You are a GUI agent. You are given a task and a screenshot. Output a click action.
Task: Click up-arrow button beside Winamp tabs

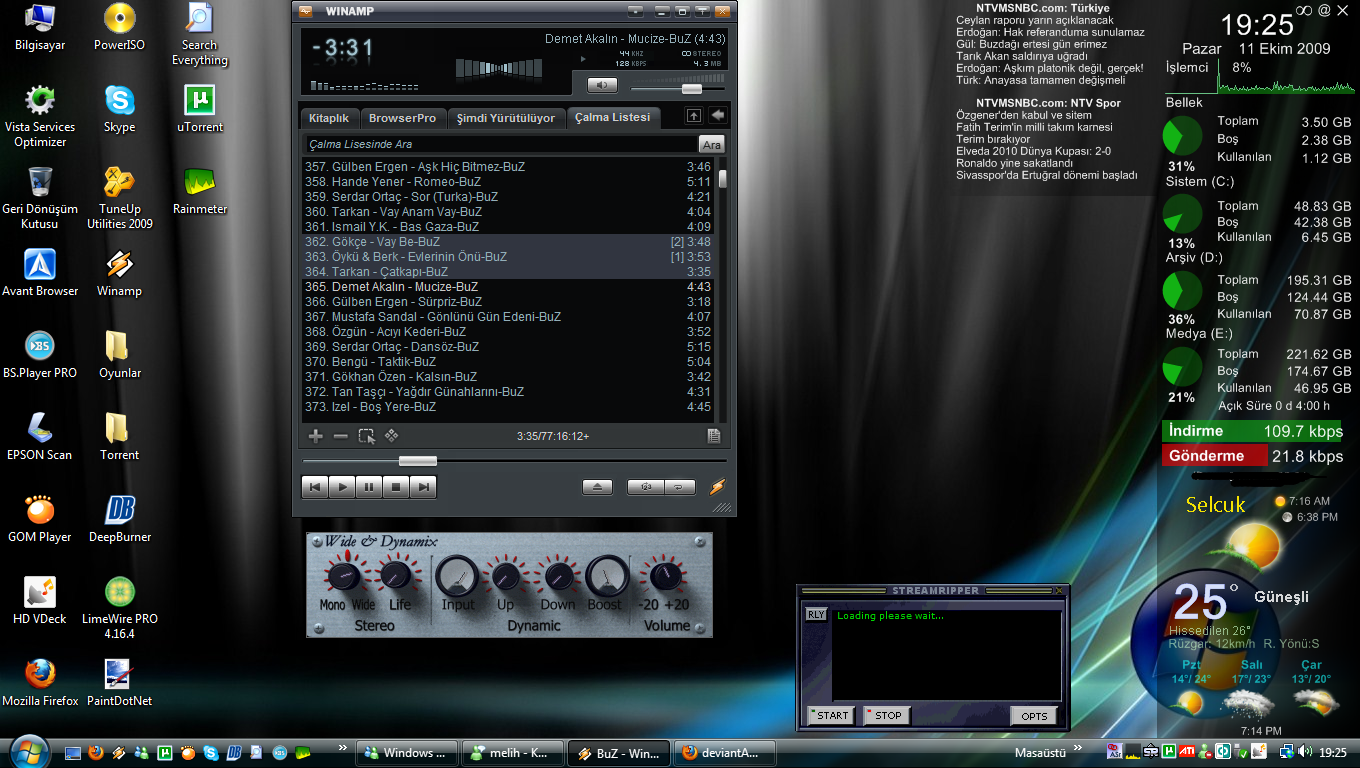(x=694, y=116)
